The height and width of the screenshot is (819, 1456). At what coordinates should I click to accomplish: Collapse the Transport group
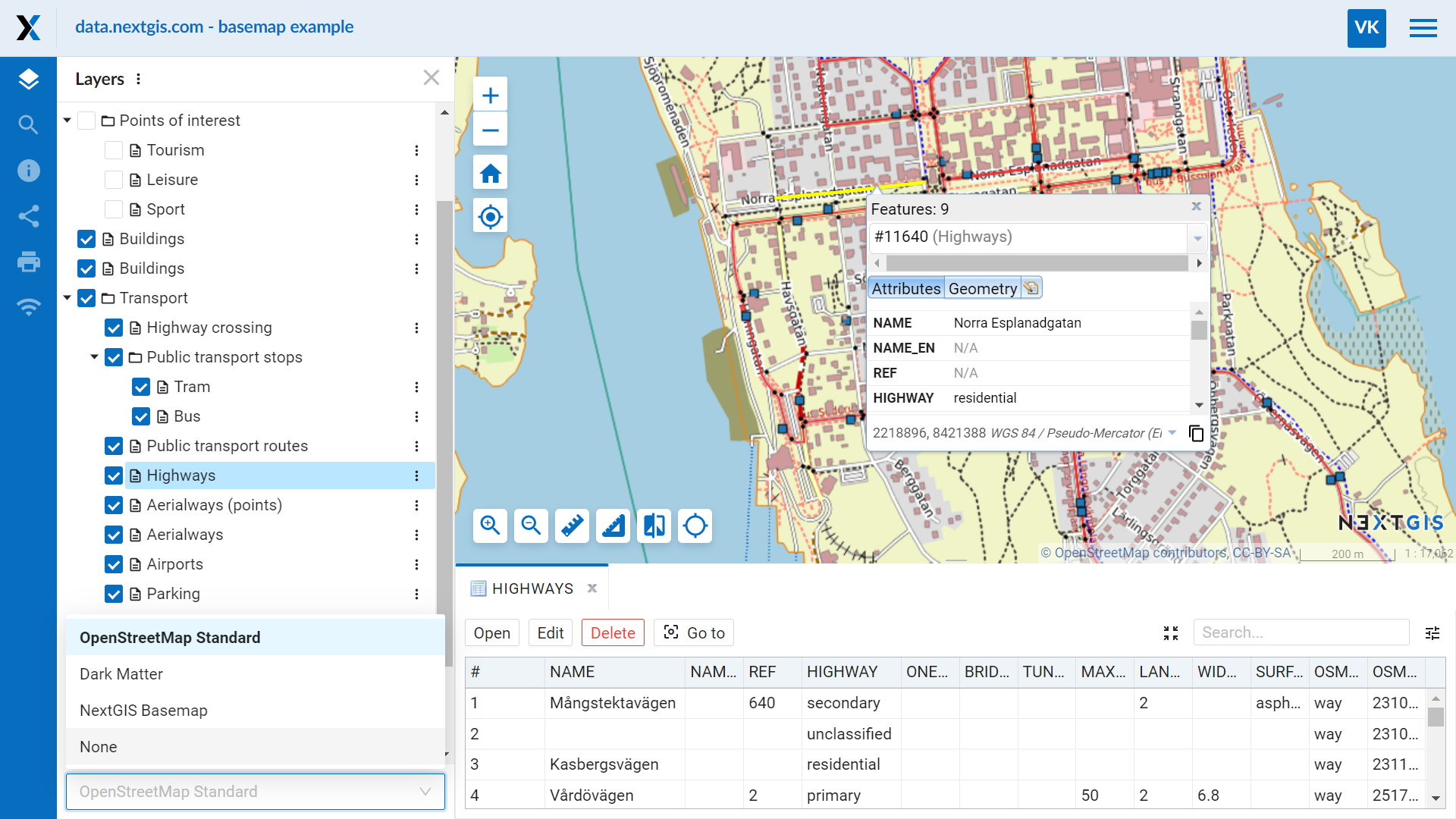tap(67, 298)
